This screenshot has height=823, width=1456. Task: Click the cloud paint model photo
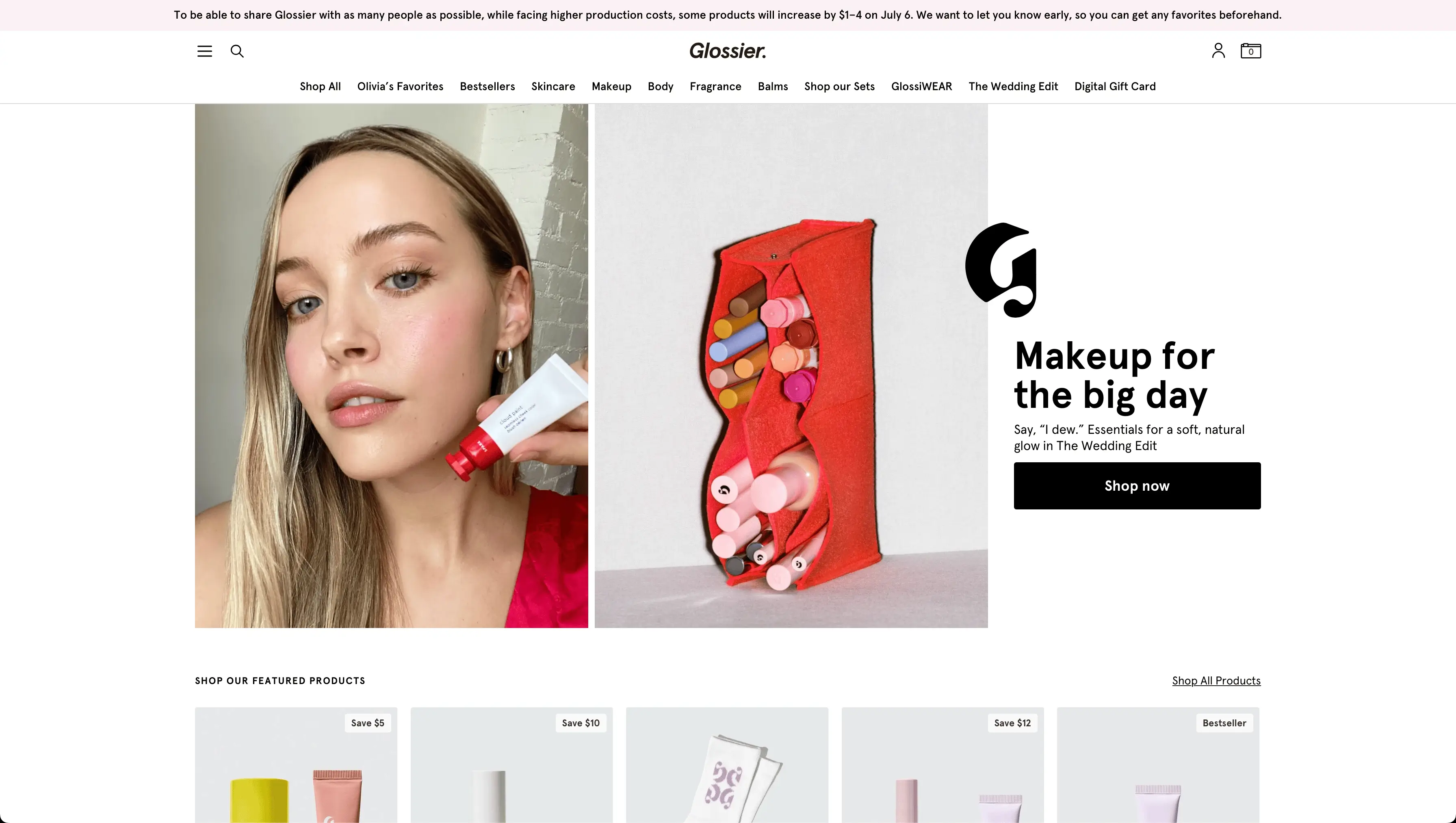click(x=391, y=366)
